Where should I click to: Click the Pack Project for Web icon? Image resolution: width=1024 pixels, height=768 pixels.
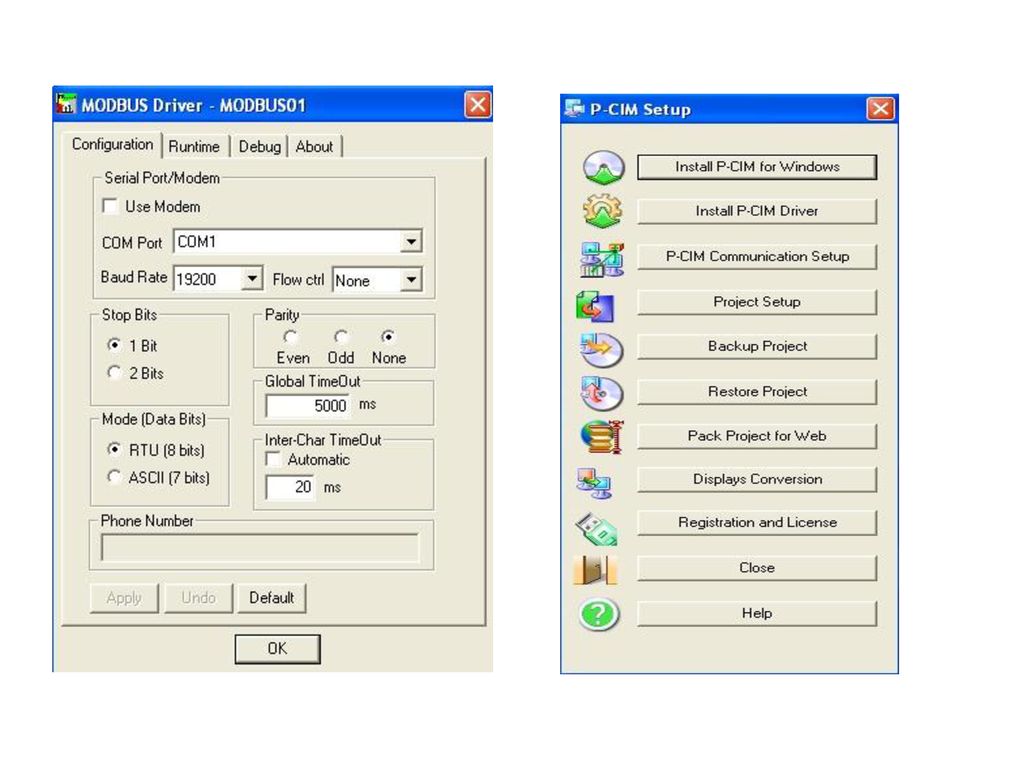coord(601,436)
